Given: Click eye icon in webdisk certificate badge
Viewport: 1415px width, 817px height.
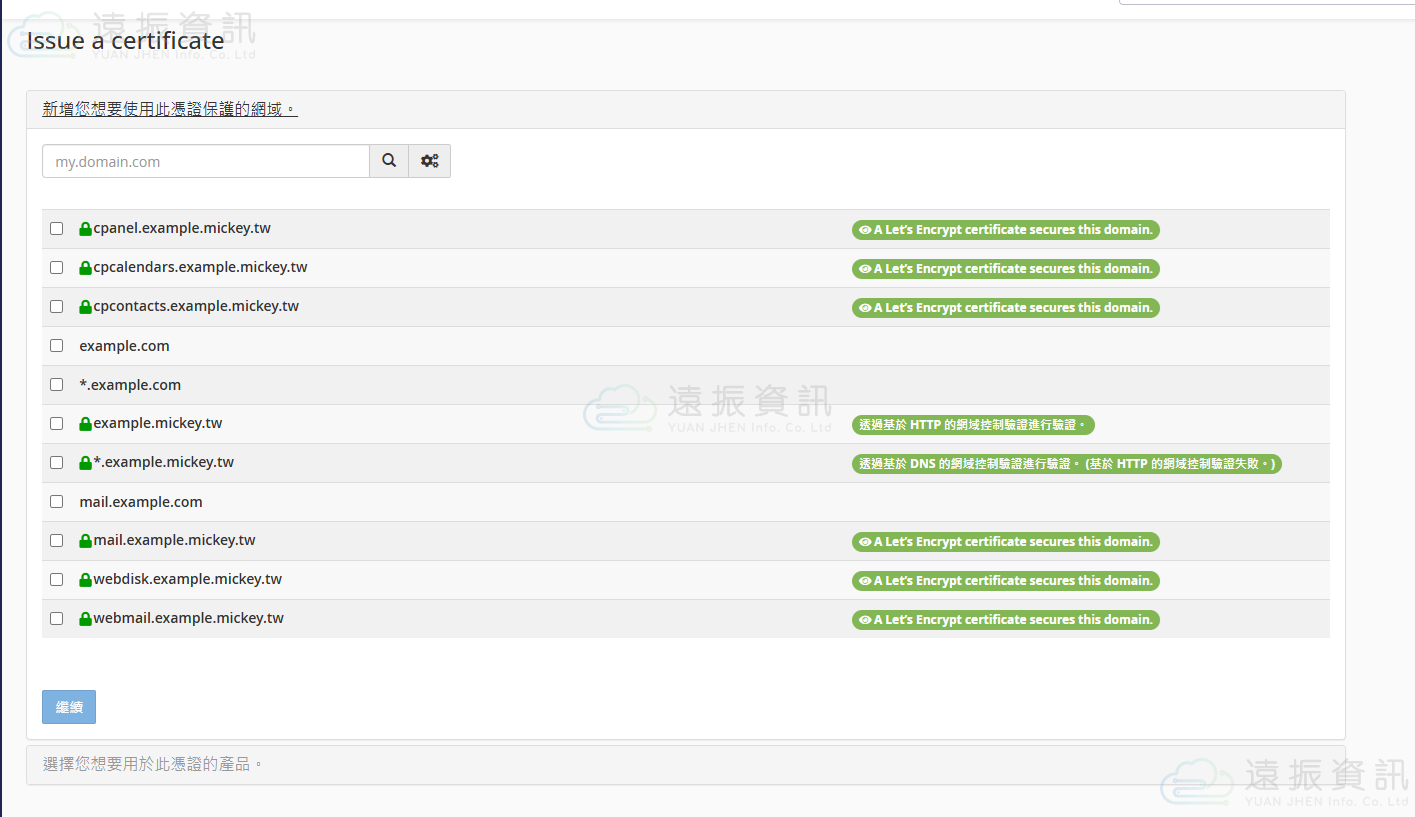Looking at the screenshot, I should pos(865,581).
